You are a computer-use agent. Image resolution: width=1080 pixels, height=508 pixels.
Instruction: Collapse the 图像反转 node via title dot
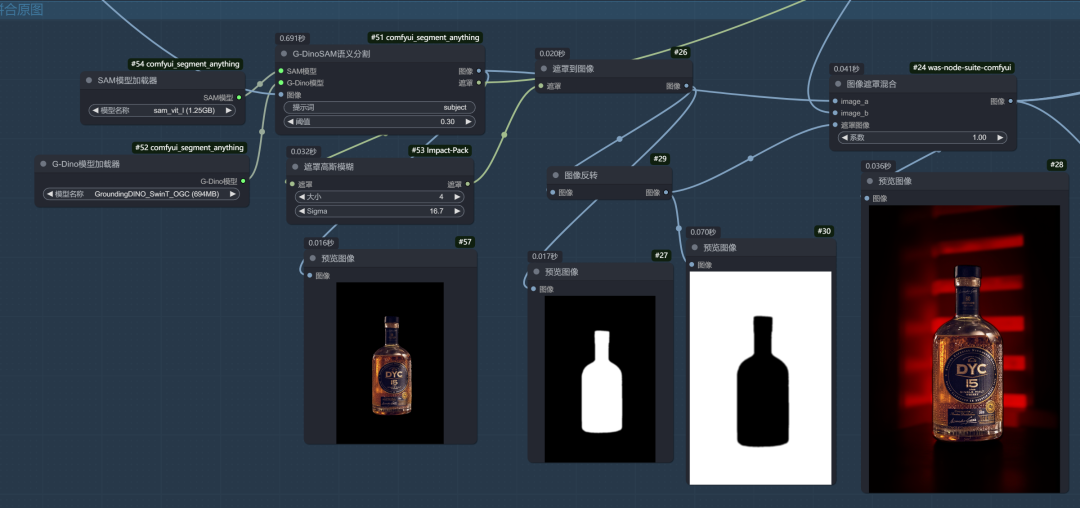click(555, 176)
